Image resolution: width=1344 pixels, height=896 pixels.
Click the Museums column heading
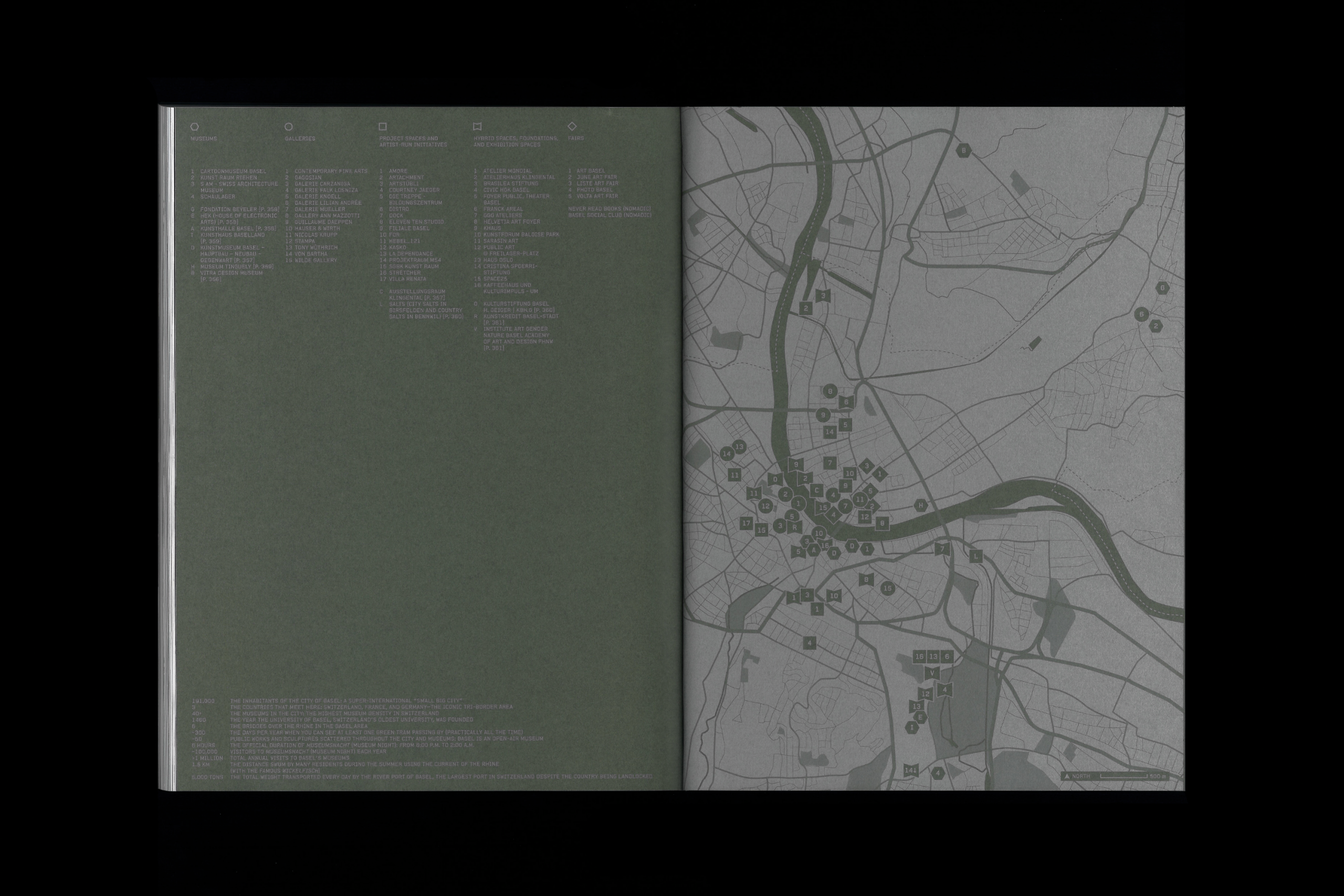pyautogui.click(x=204, y=139)
